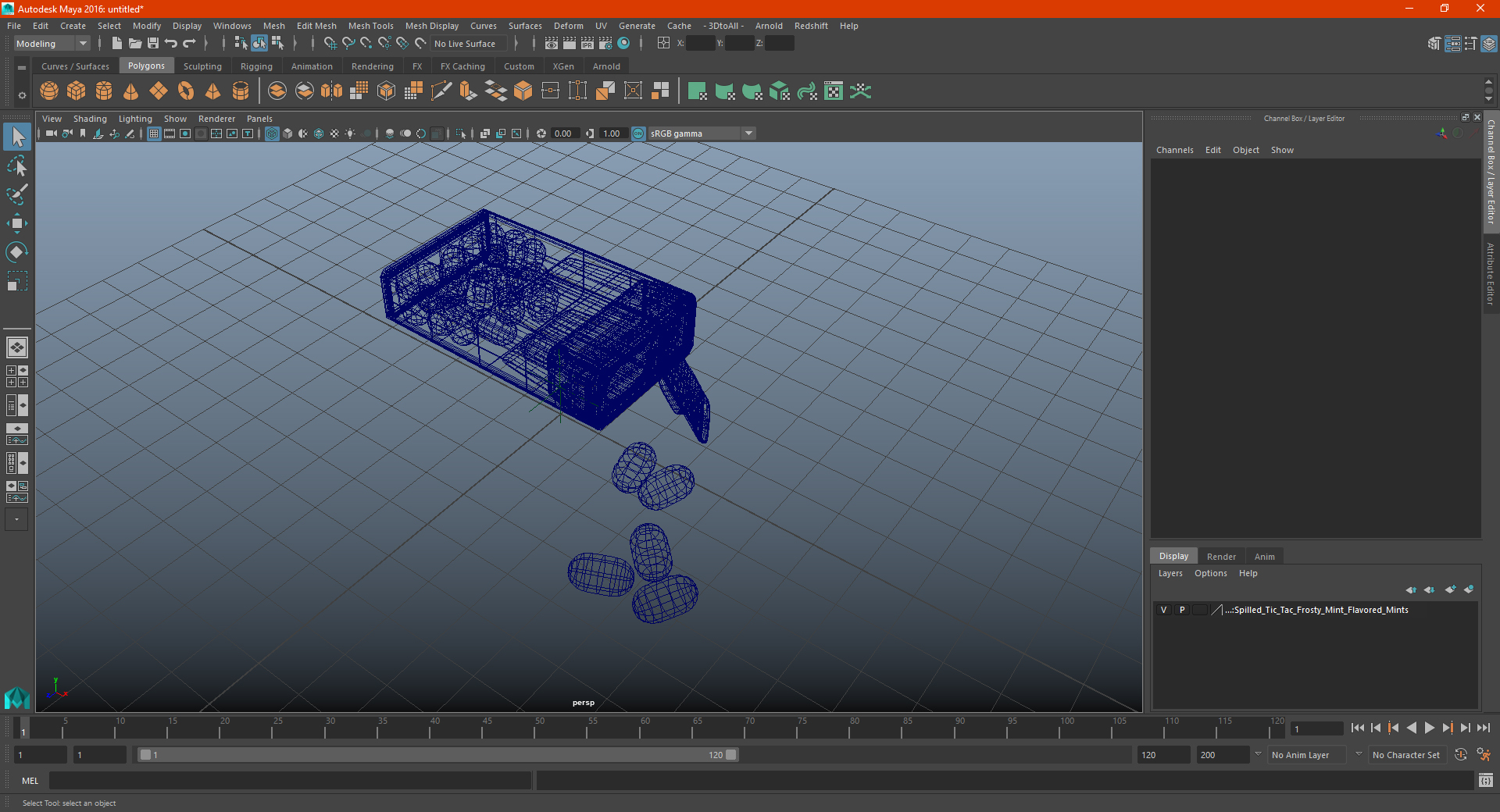Screen dimensions: 1500x812
Task: Create a polygon torus from the shelf
Action: click(x=186, y=91)
